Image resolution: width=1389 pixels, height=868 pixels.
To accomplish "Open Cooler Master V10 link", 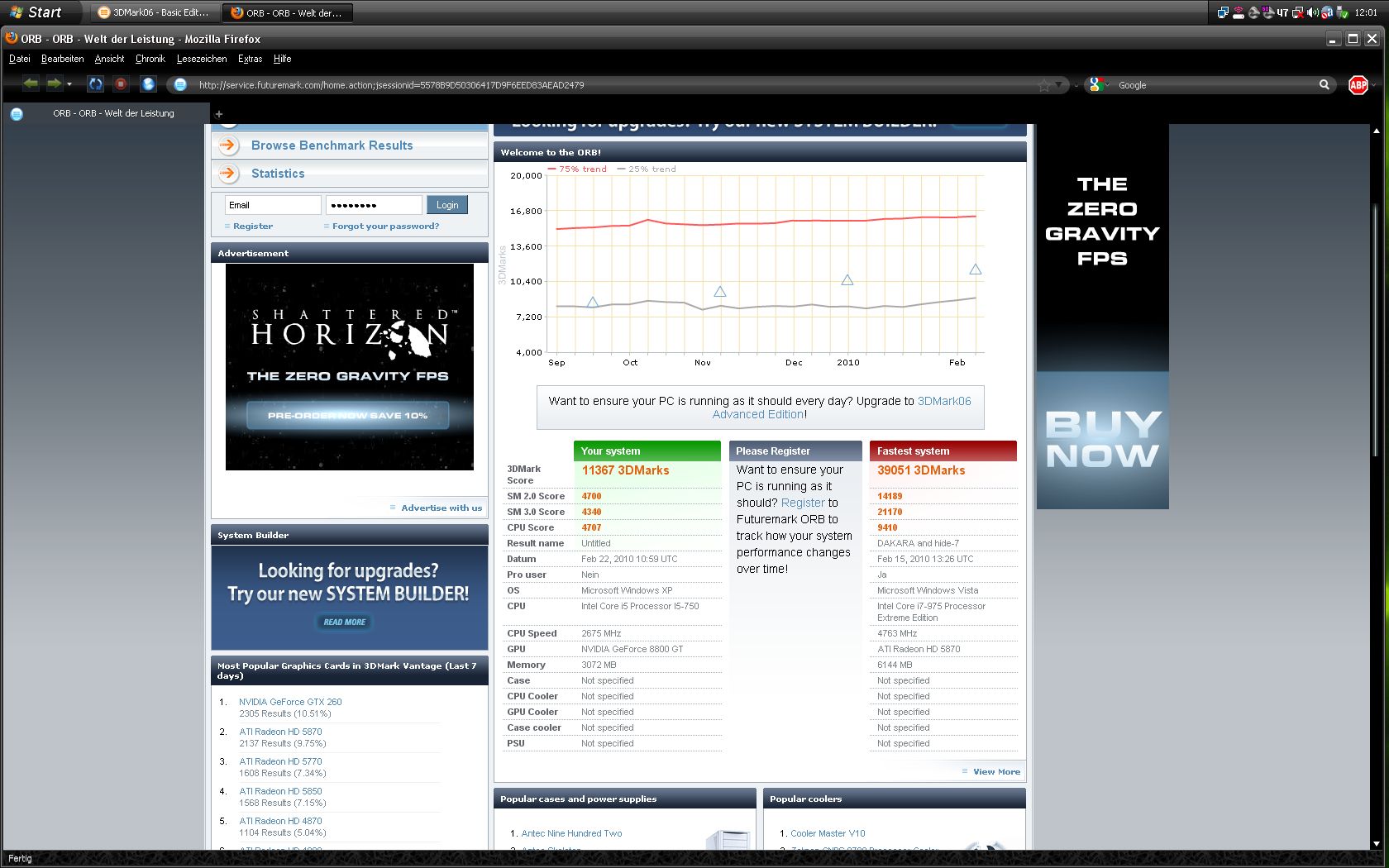I will click(828, 833).
